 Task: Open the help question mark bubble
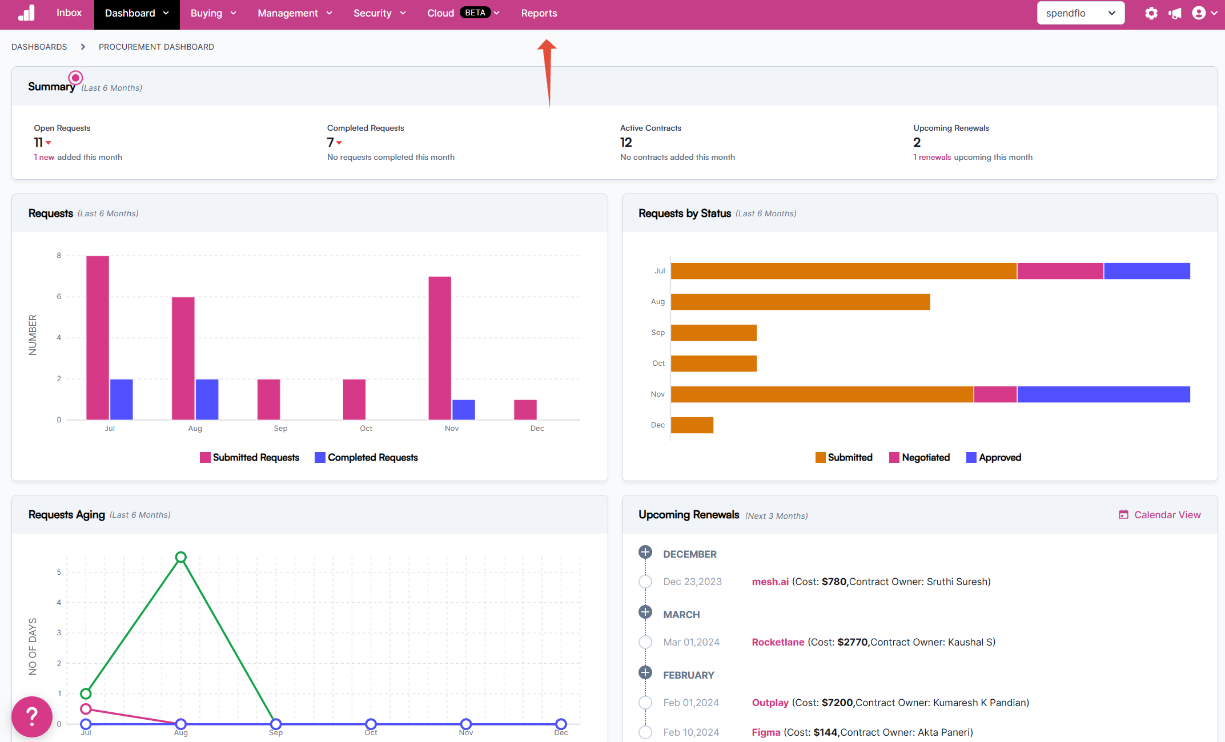(32, 716)
